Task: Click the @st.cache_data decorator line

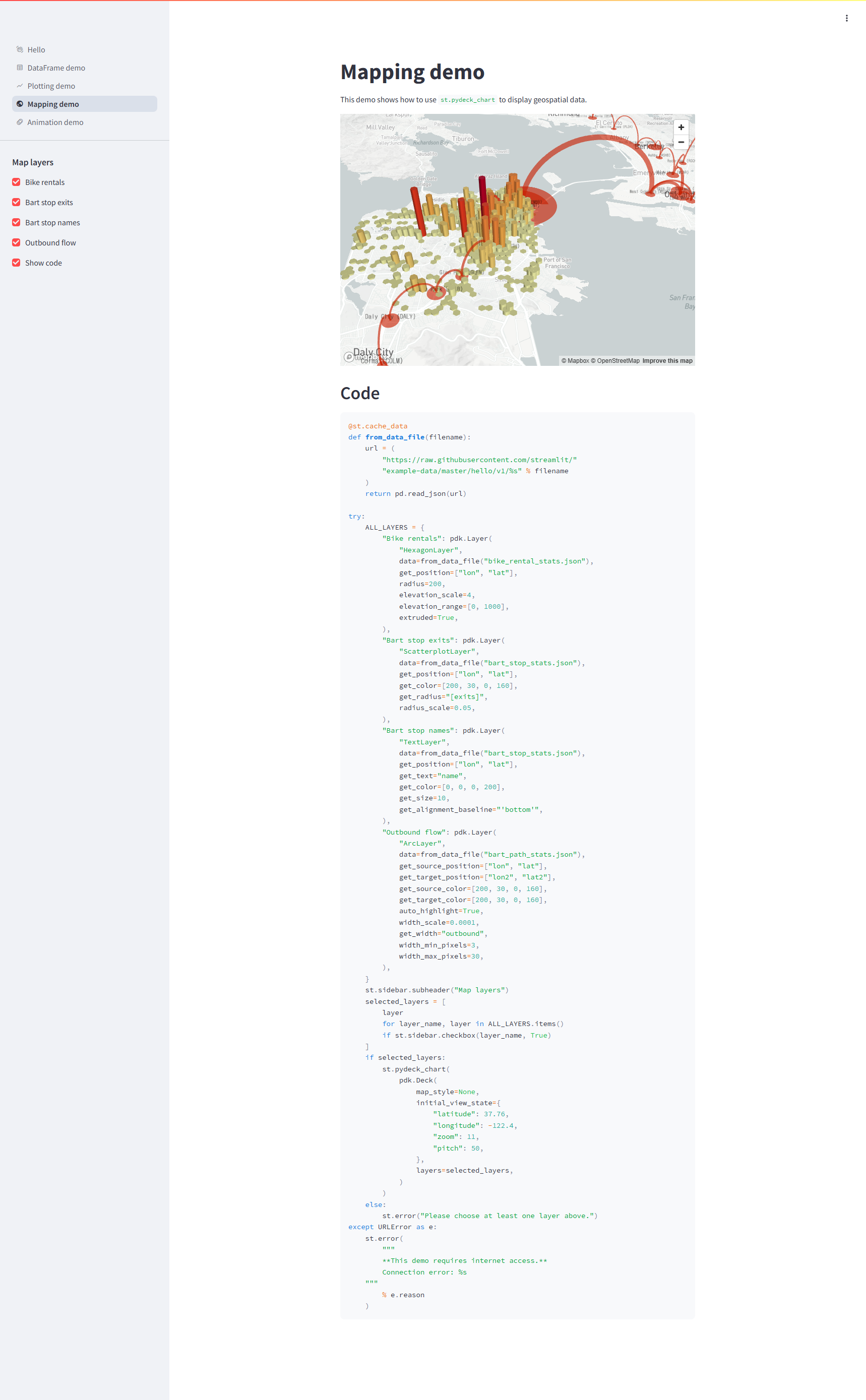Action: [x=378, y=426]
